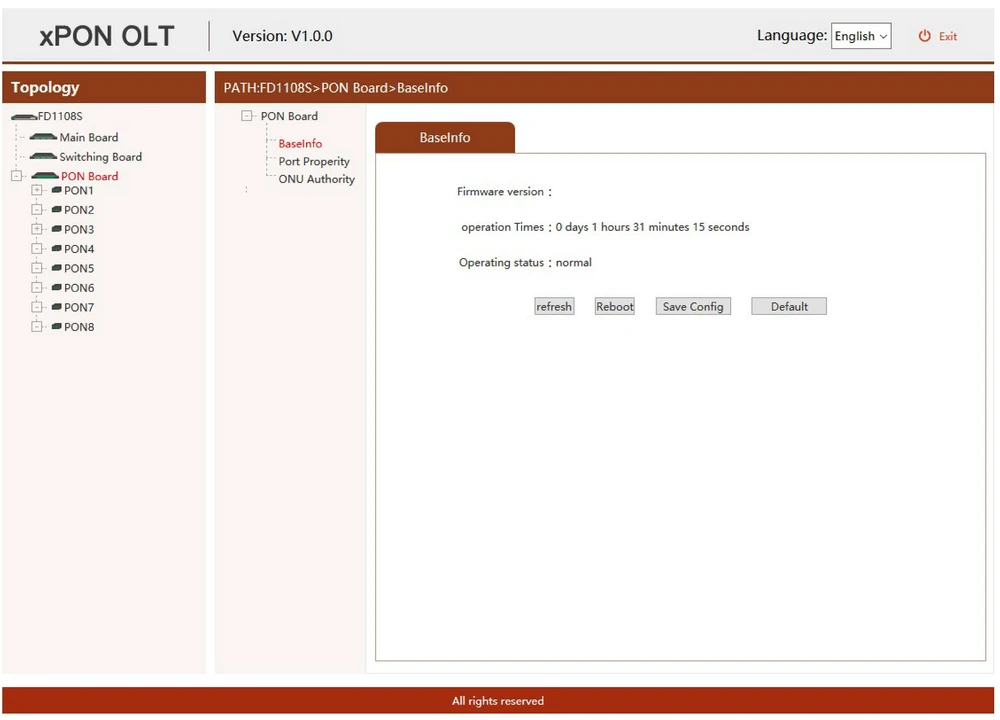Click the Reboot button

click(615, 307)
